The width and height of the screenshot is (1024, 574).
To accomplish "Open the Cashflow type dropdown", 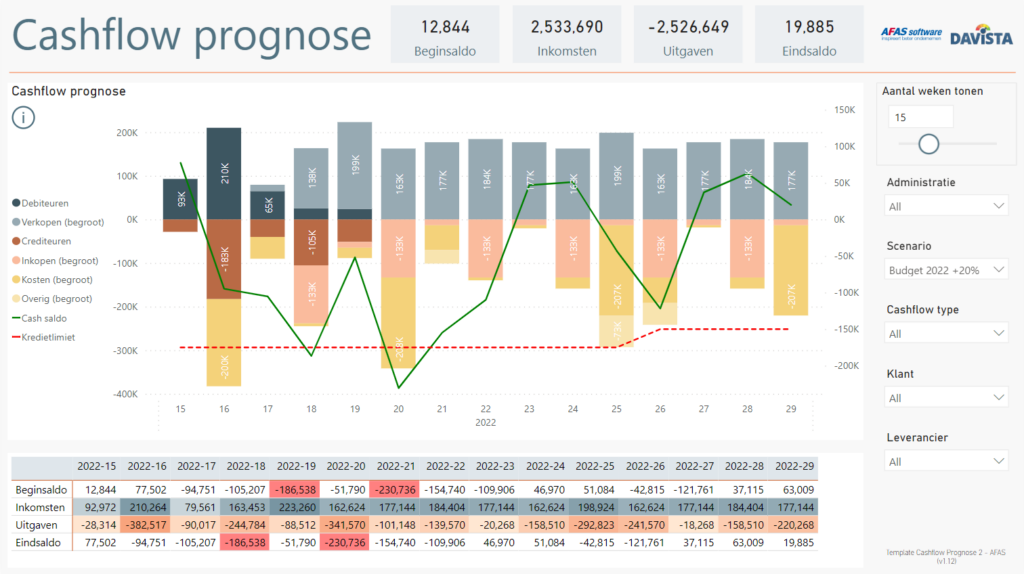I will [946, 334].
